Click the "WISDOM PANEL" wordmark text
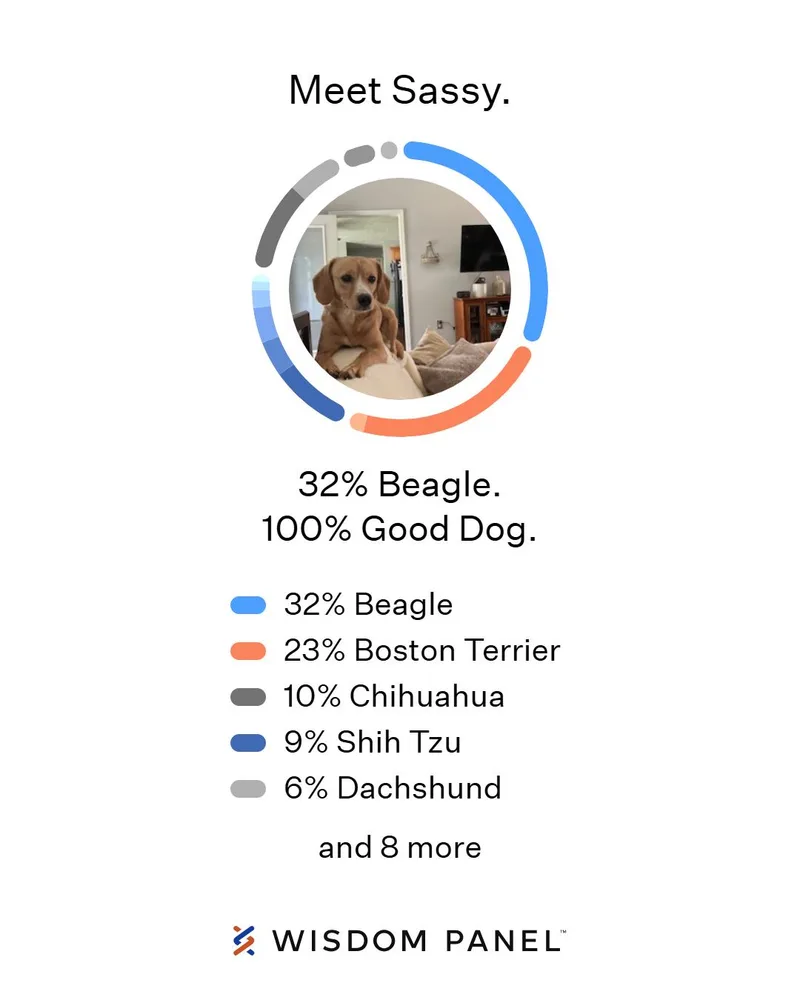The image size is (800, 1000). 418,941
